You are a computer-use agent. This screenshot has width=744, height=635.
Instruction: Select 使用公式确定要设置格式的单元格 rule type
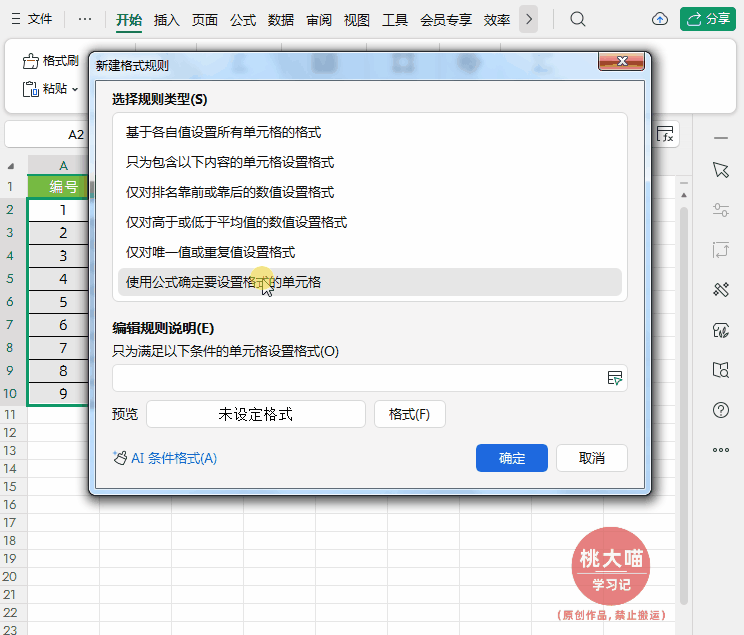[370, 282]
